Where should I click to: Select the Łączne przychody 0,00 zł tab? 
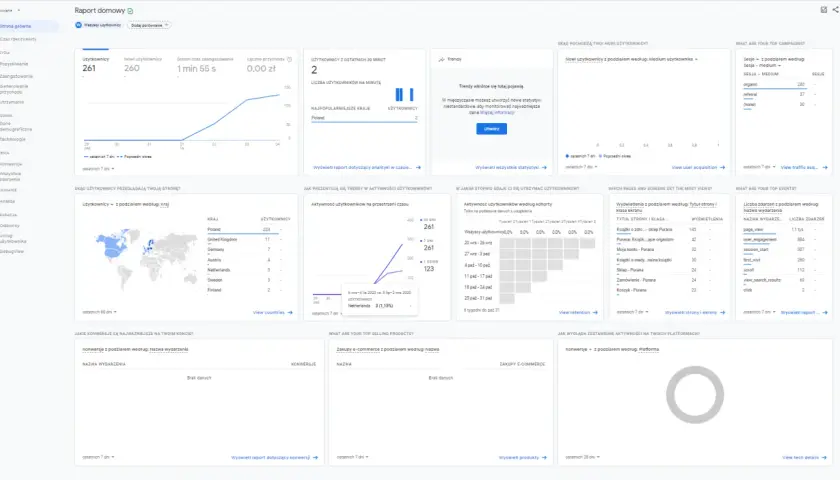tap(266, 65)
